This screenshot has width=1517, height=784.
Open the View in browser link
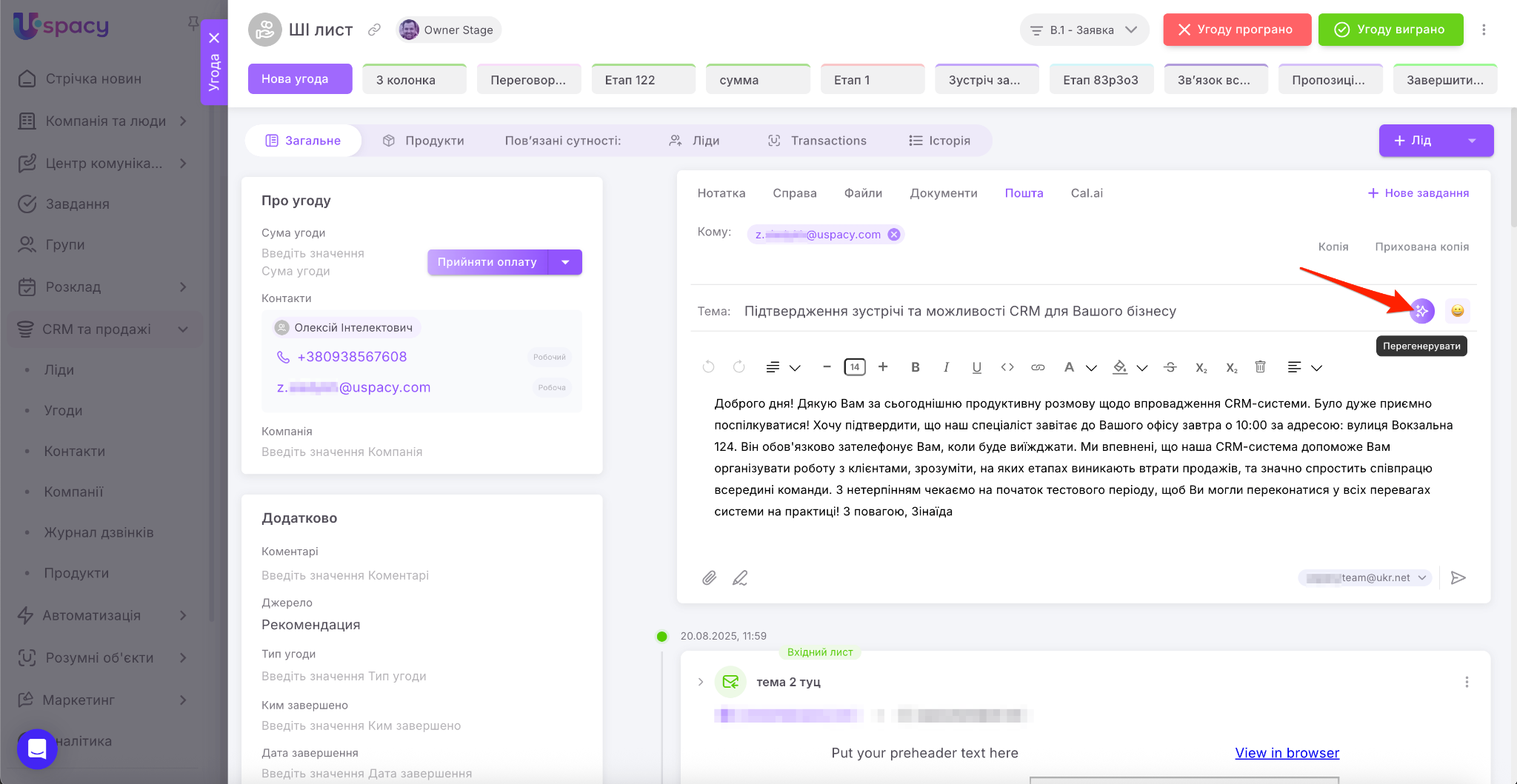click(x=1287, y=753)
